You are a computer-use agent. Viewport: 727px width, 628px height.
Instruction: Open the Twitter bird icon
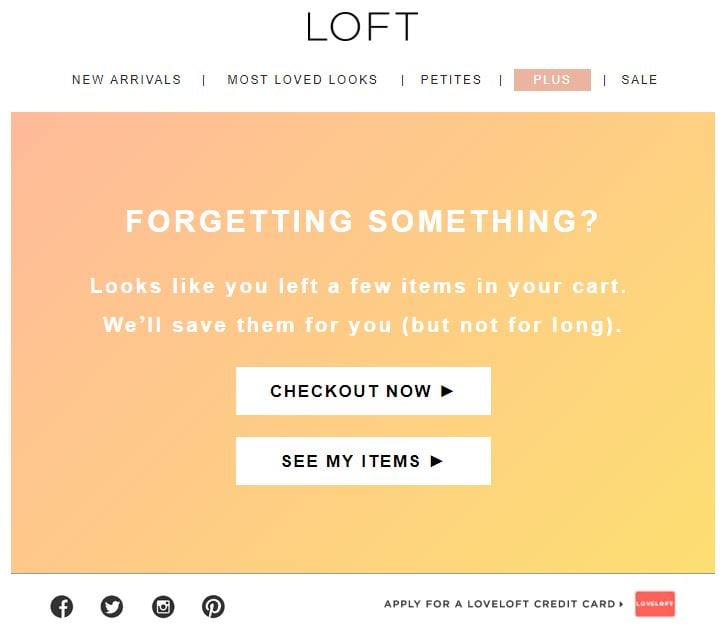[112, 606]
